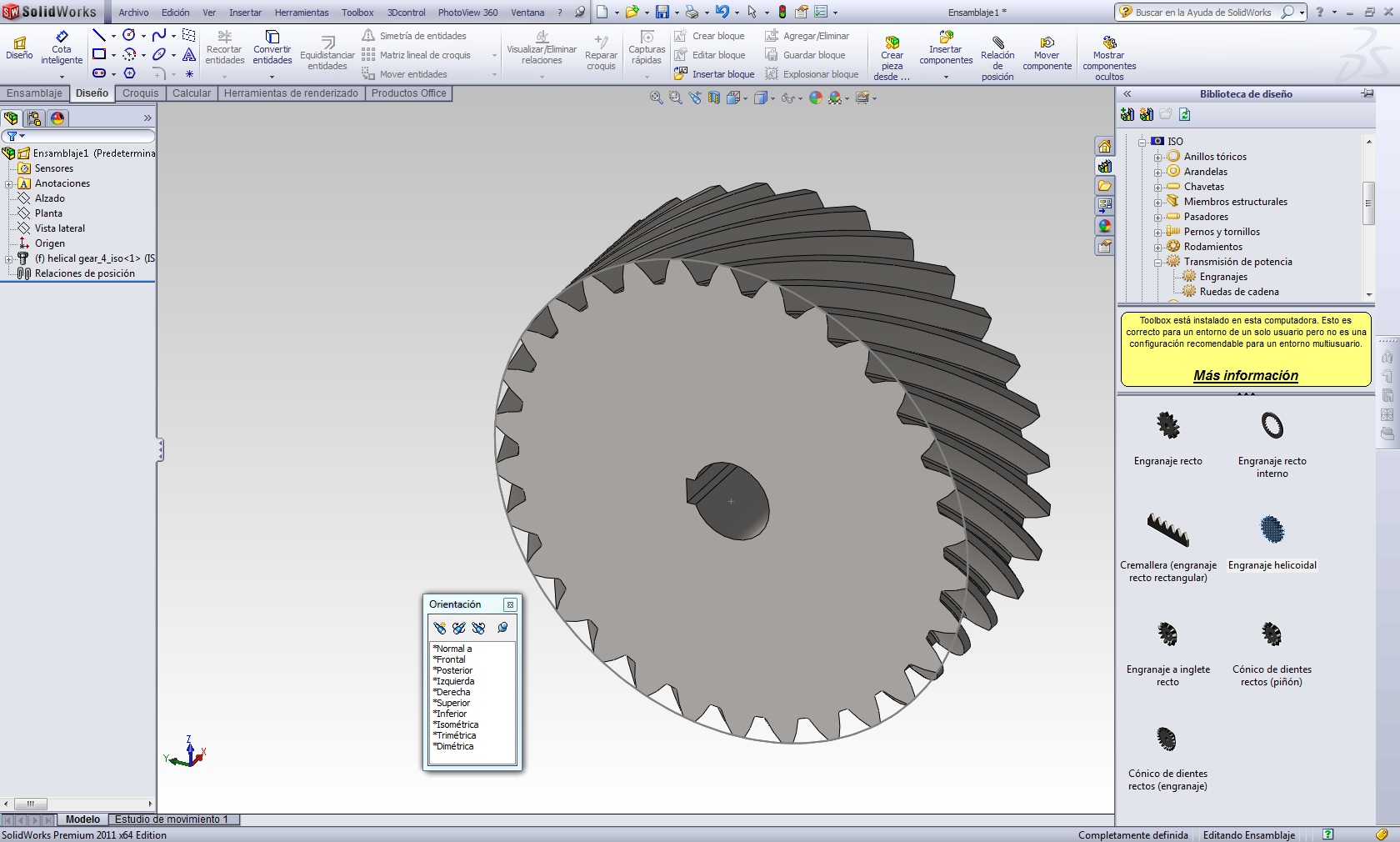Open the Archivo menu
1400x842 pixels.
tap(133, 13)
